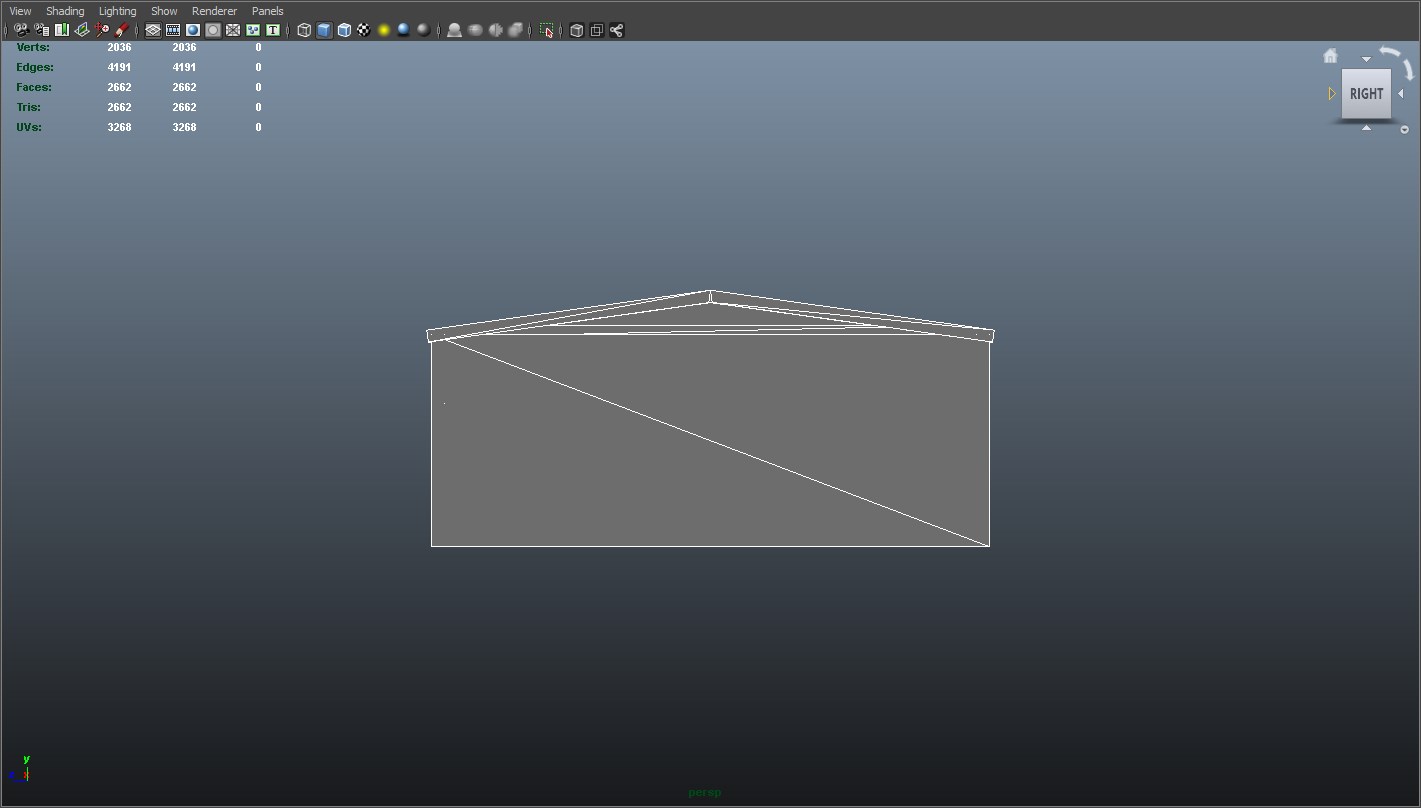Open the Lighting menu
Image resolution: width=1421 pixels, height=808 pixels.
(x=117, y=11)
